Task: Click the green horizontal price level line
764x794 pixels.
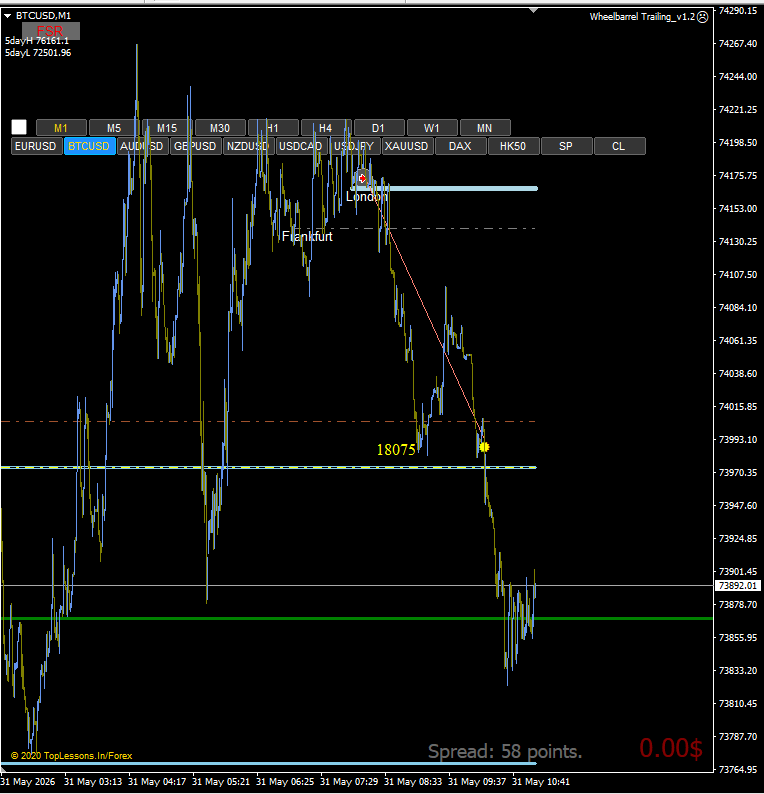Action: [x=356, y=618]
